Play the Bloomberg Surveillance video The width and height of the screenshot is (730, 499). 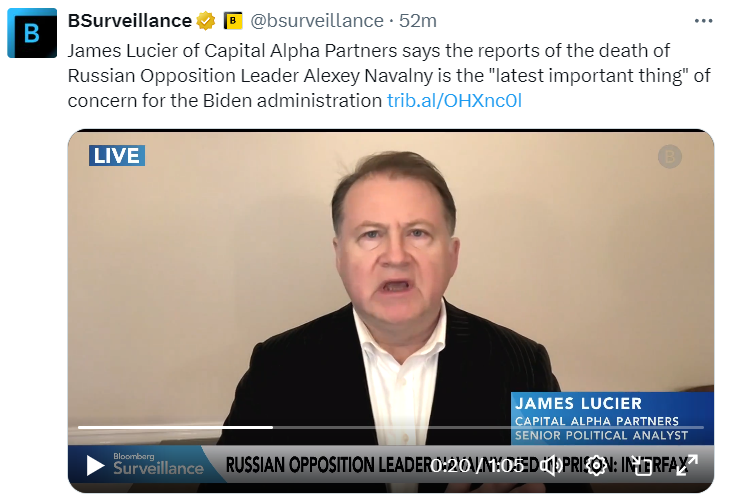click(95, 465)
